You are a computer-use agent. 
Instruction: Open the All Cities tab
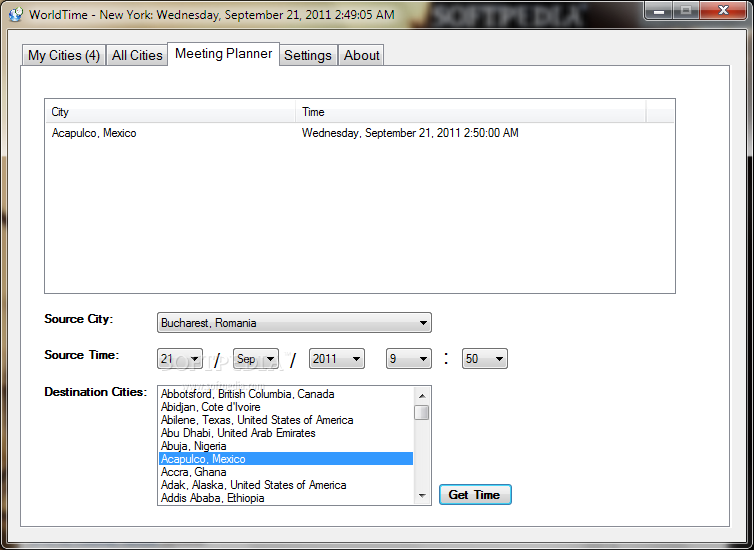click(137, 55)
